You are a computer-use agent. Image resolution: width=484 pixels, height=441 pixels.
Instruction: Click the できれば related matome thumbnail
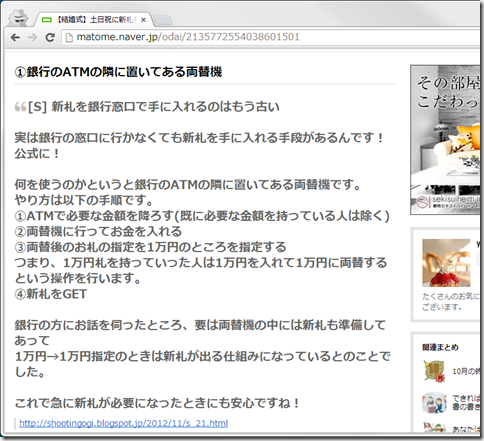(434, 402)
